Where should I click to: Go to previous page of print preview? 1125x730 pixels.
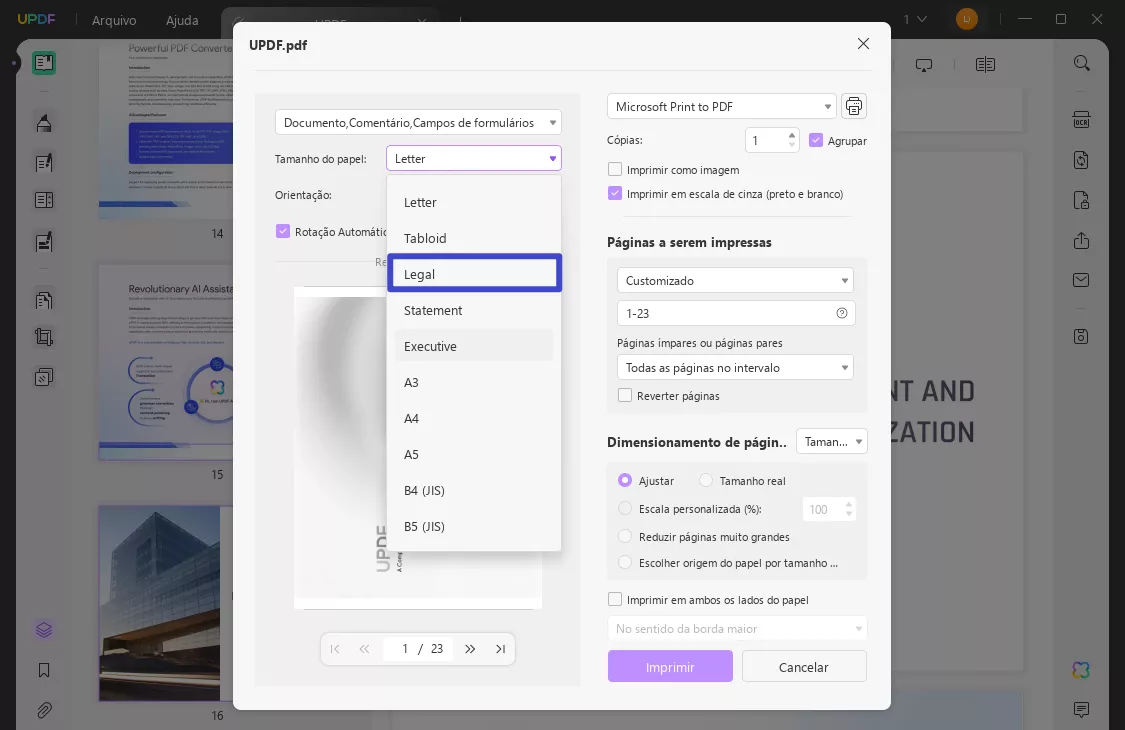(364, 649)
